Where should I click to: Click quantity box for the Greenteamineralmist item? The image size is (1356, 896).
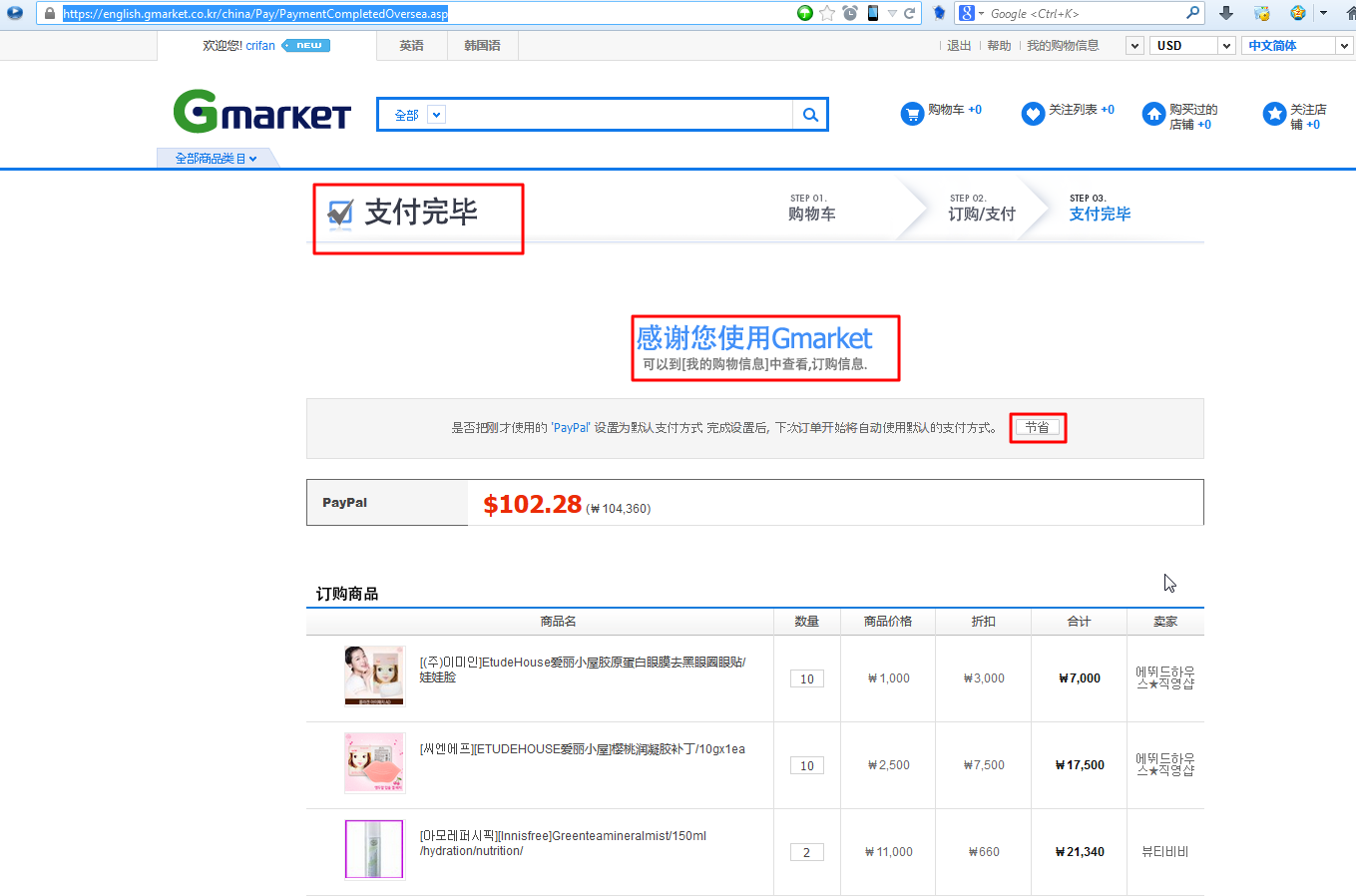(x=807, y=852)
